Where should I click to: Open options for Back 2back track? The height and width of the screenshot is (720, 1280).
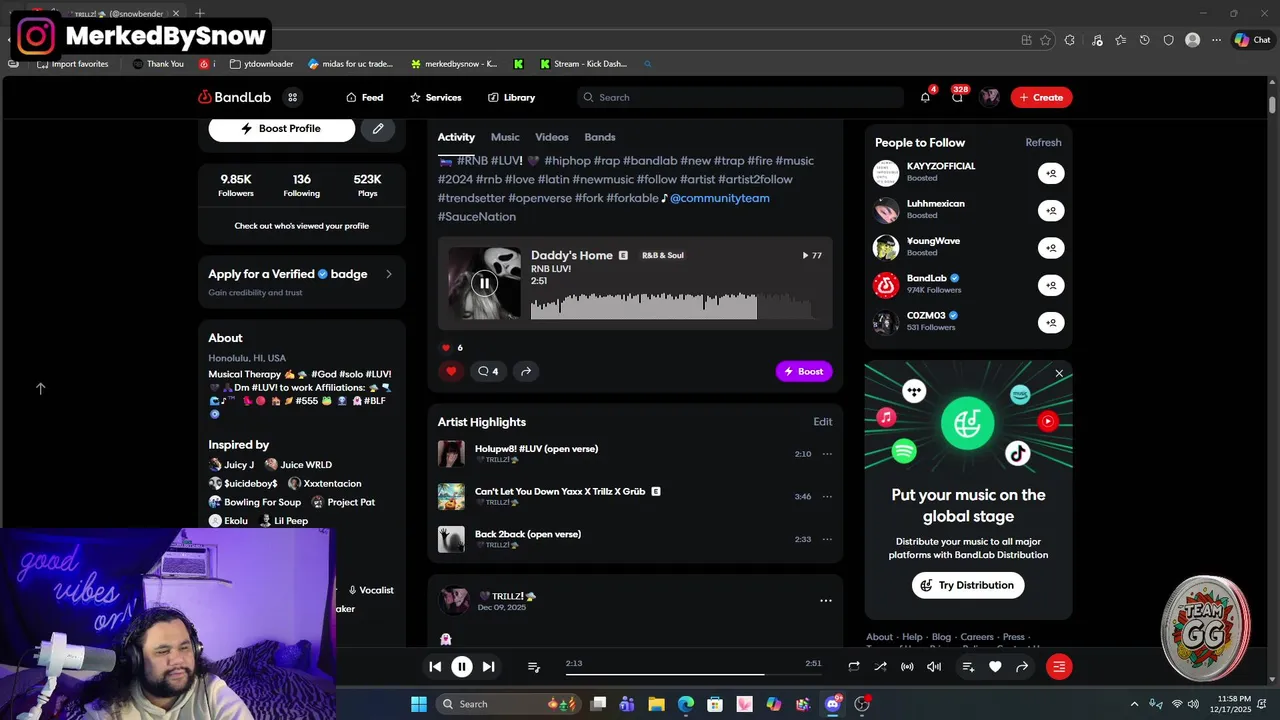click(x=827, y=539)
